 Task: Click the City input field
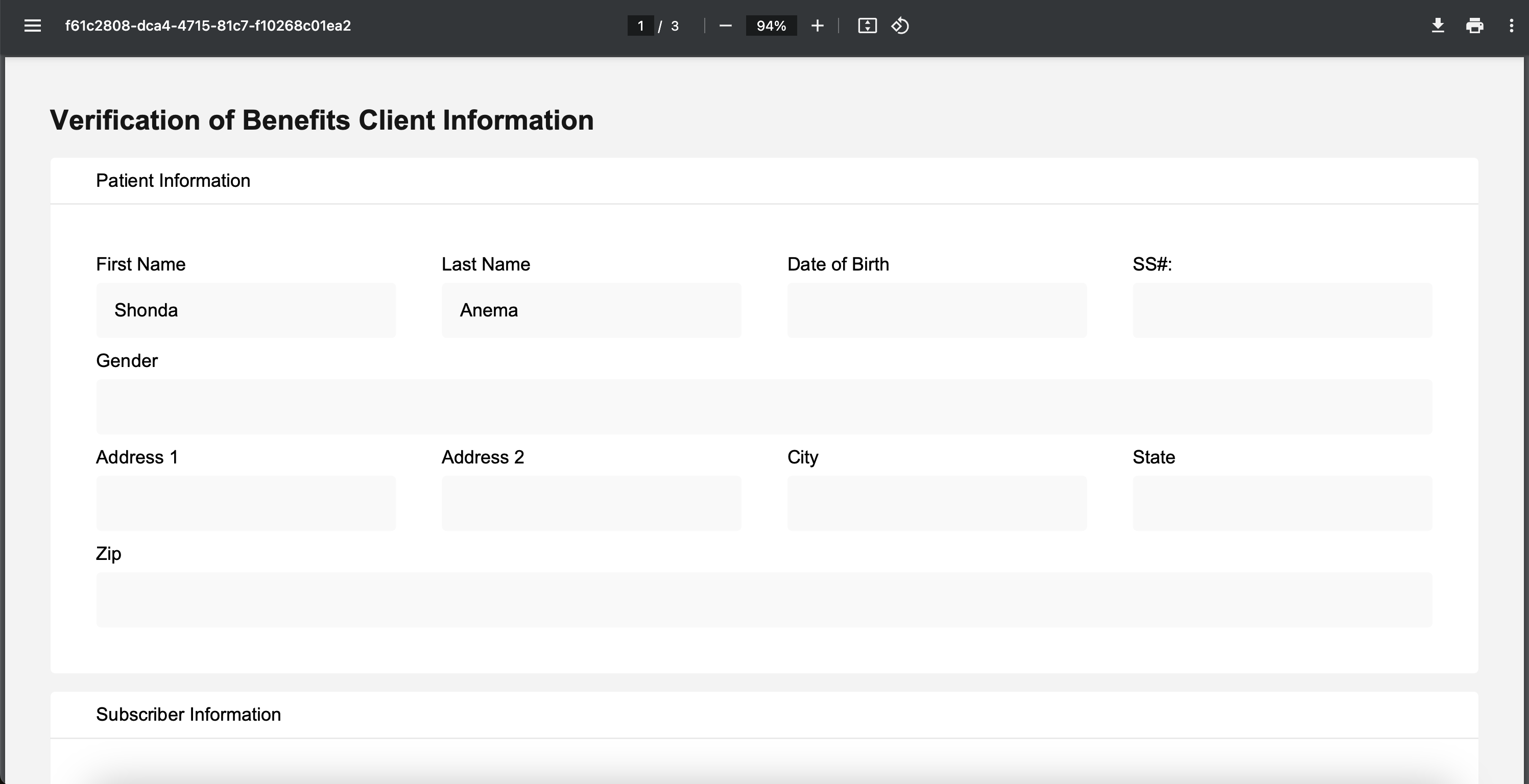point(937,503)
